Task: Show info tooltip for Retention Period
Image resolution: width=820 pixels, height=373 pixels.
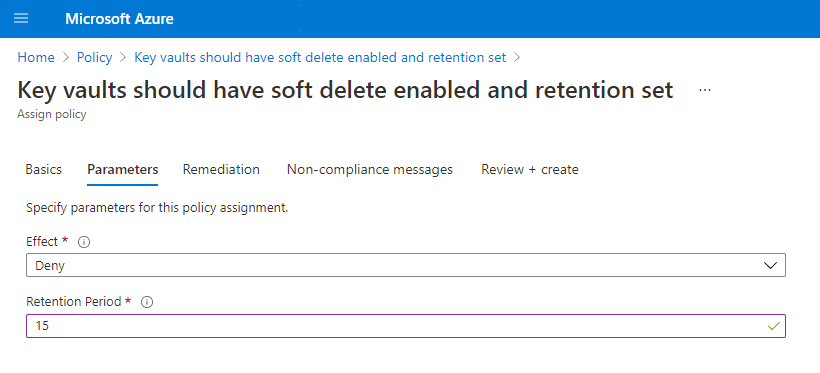Action: [147, 302]
